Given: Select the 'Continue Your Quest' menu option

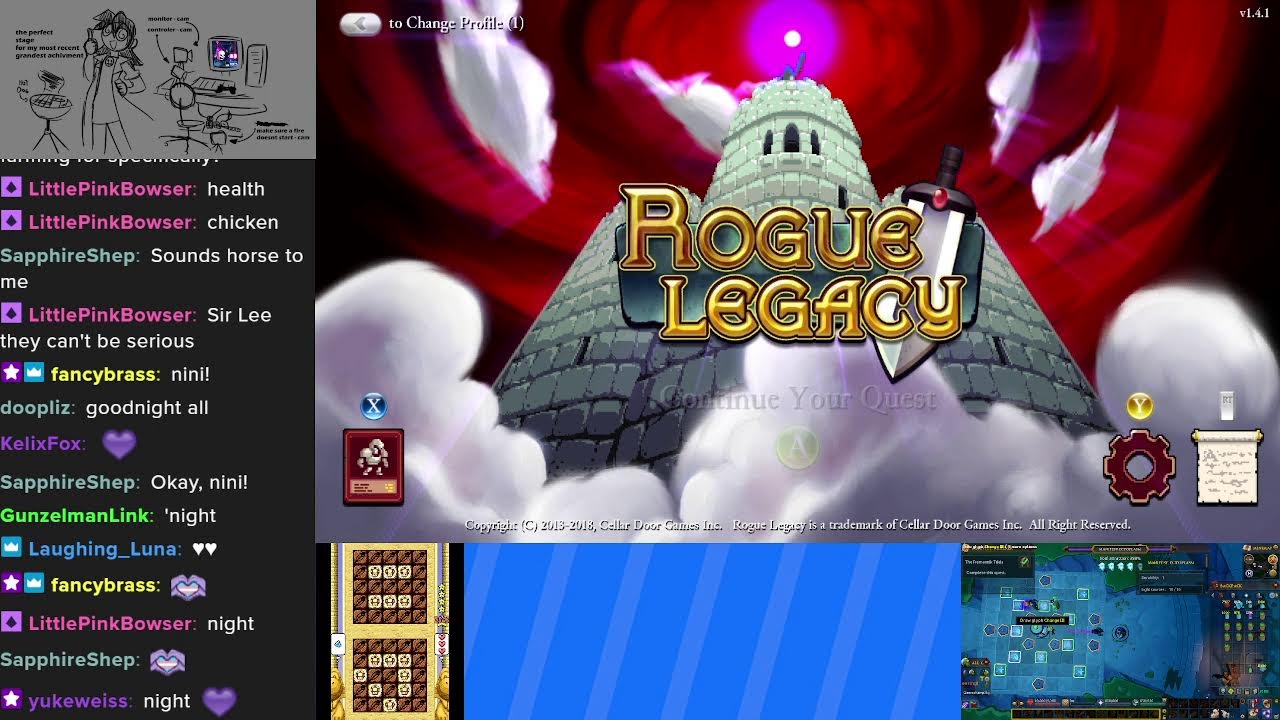Looking at the screenshot, I should [x=798, y=399].
